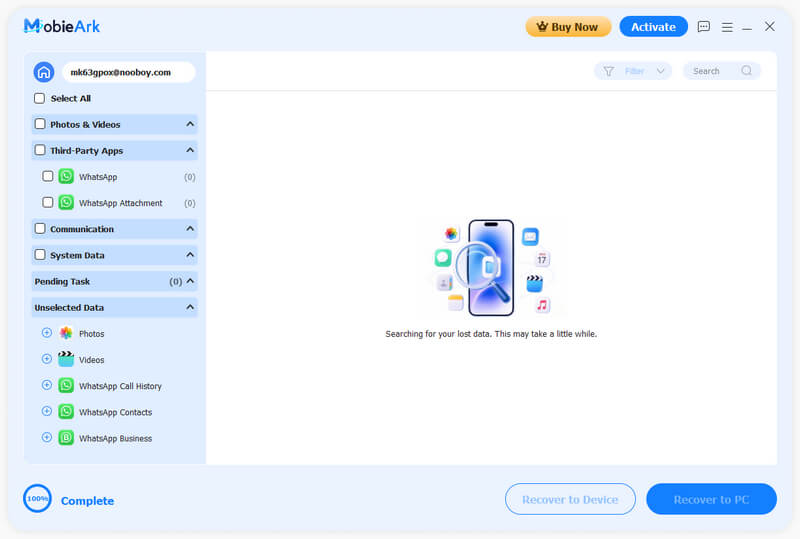
Task: Collapse the Unselected Data section chevron
Action: pos(190,307)
